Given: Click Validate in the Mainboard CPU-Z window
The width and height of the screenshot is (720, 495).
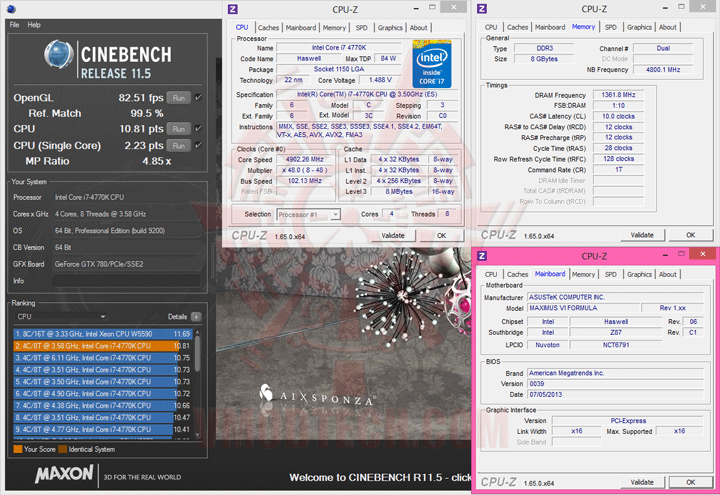Looking at the screenshot, I should (642, 482).
